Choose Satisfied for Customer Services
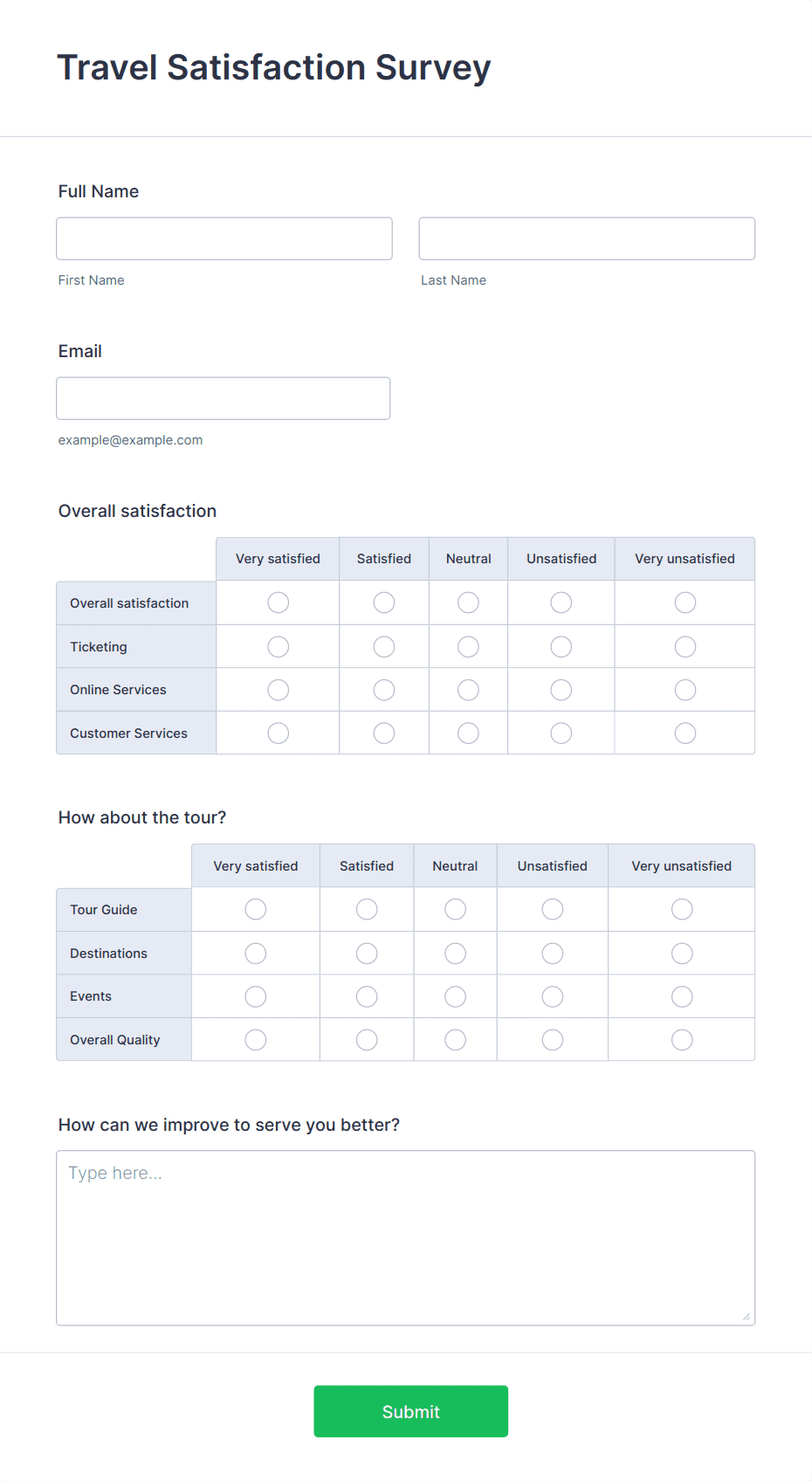 pyautogui.click(x=383, y=733)
